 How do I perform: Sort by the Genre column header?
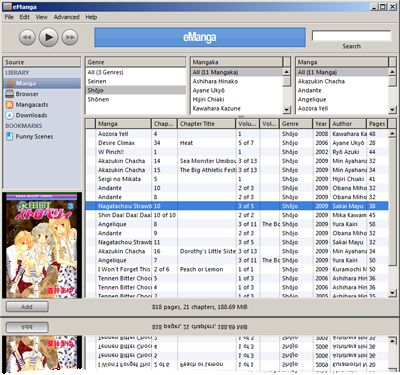[x=296, y=124]
